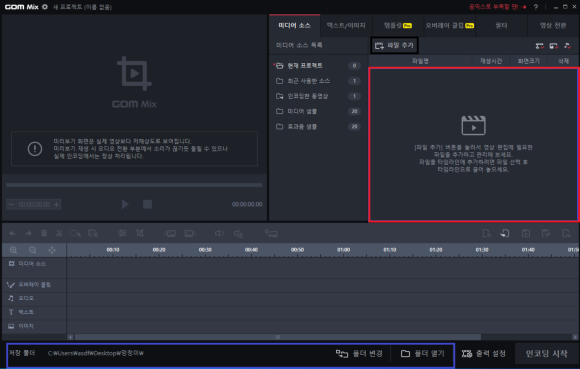580x369 pixels.
Task: Redo the last timeline action
Action: point(28,233)
